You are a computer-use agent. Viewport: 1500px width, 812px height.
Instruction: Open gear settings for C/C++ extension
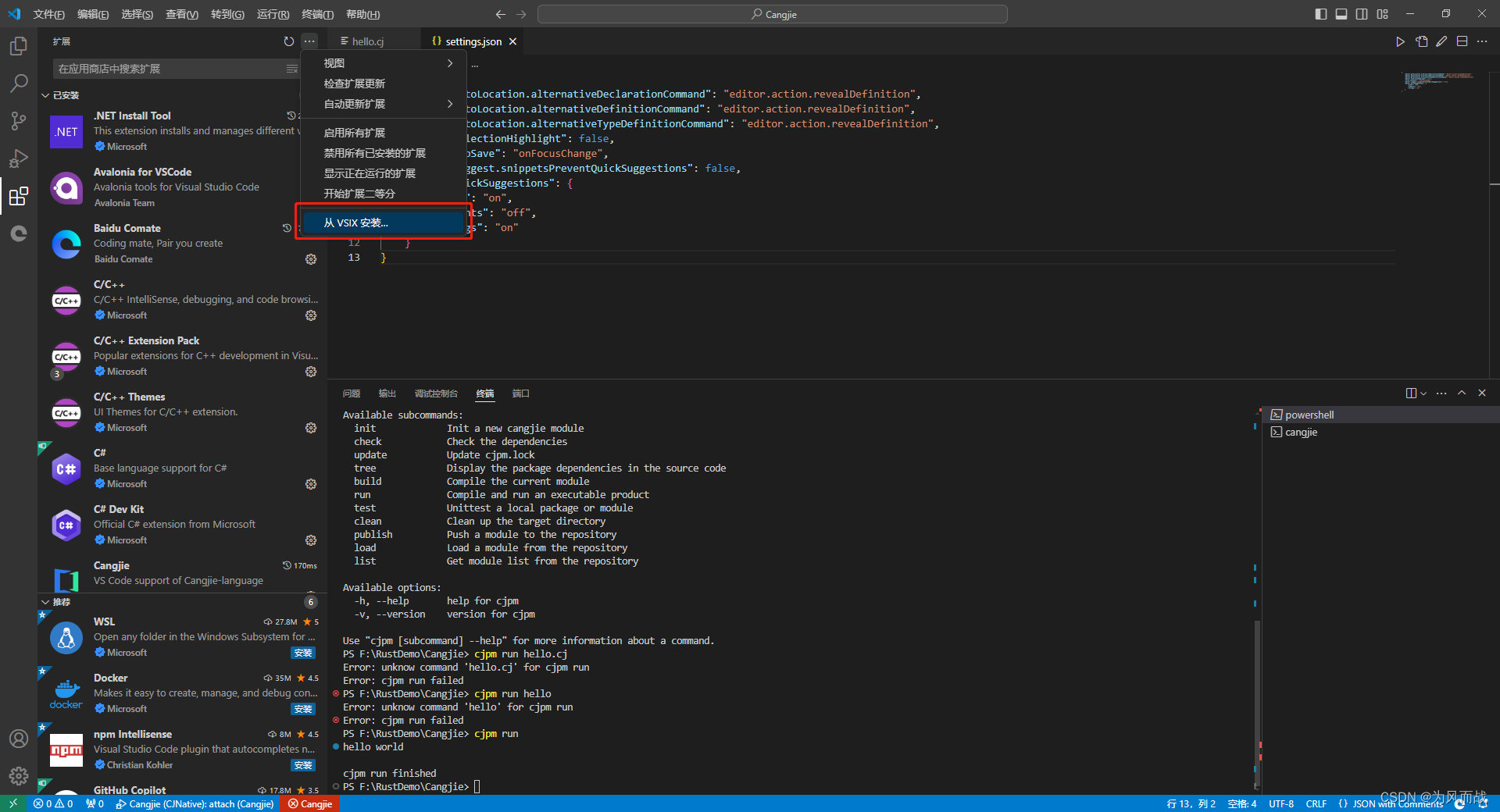tap(311, 315)
